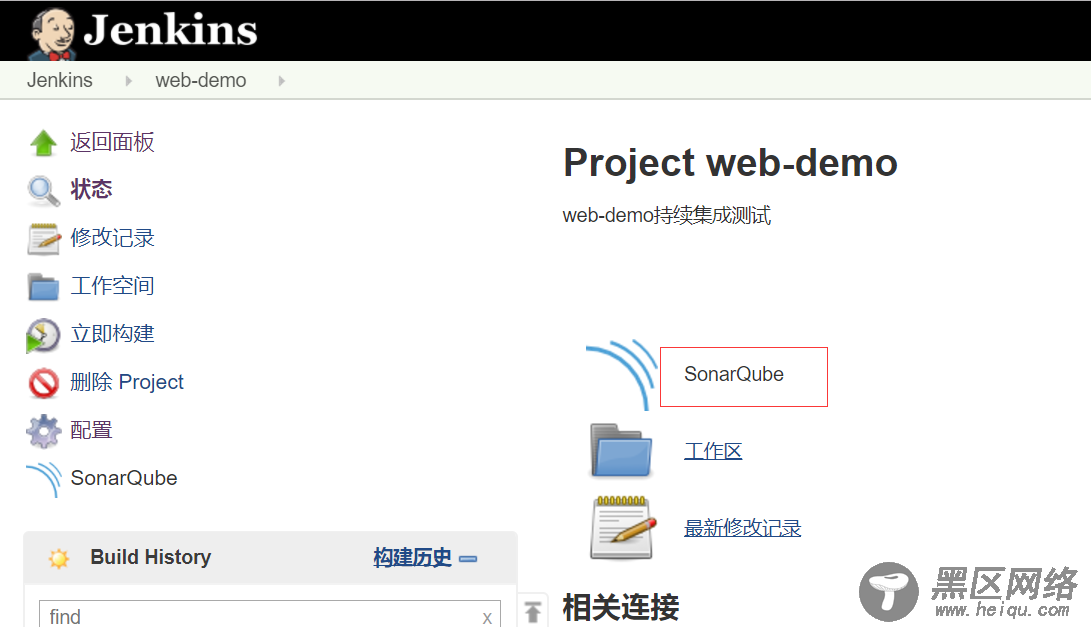The width and height of the screenshot is (1091, 627).
Task: Click the large folder 工作区 icon
Action: 621,452
